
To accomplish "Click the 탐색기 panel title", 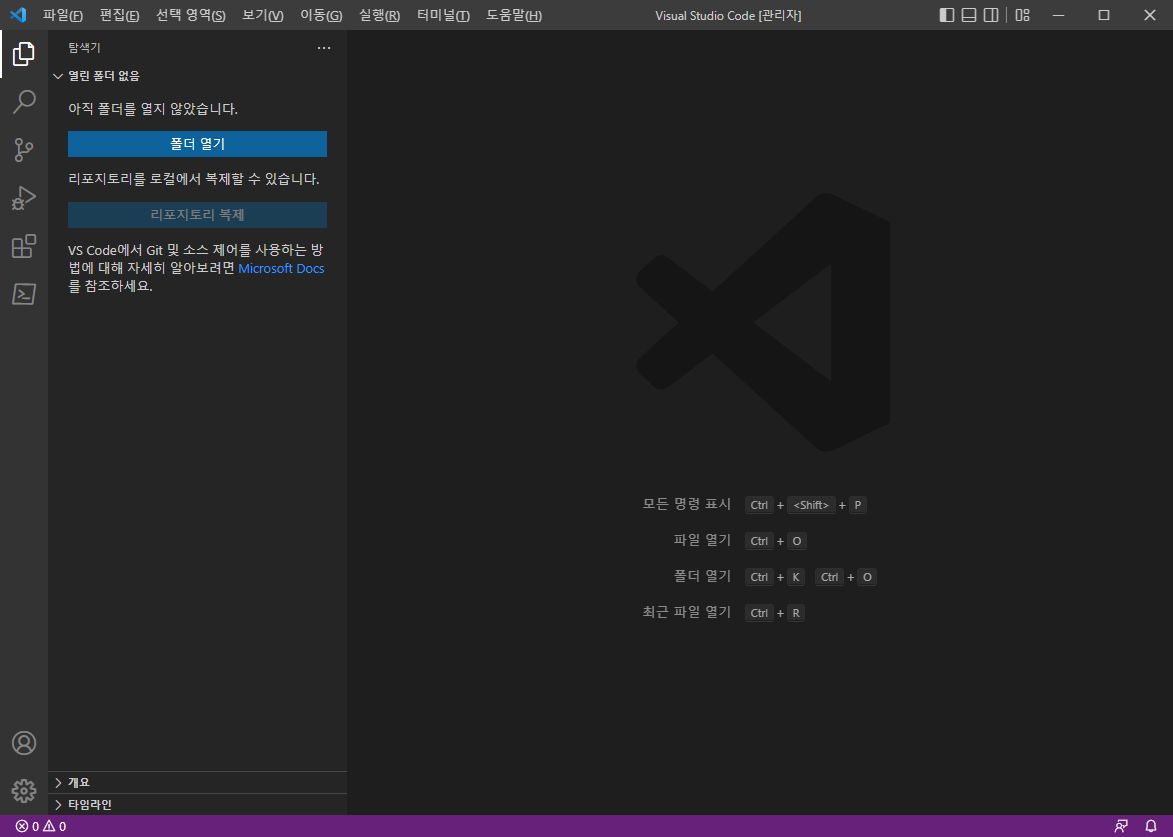I will (85, 48).
